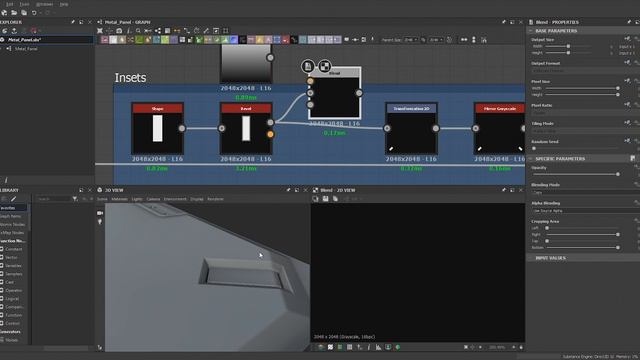Click the Blend atomic node toolbar icon
This screenshot has width=640, height=360.
point(113,40)
